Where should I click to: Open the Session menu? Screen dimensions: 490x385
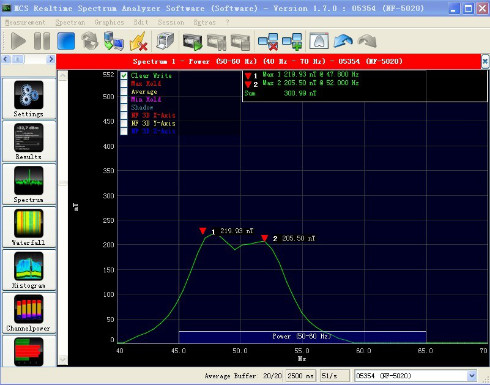pos(171,22)
